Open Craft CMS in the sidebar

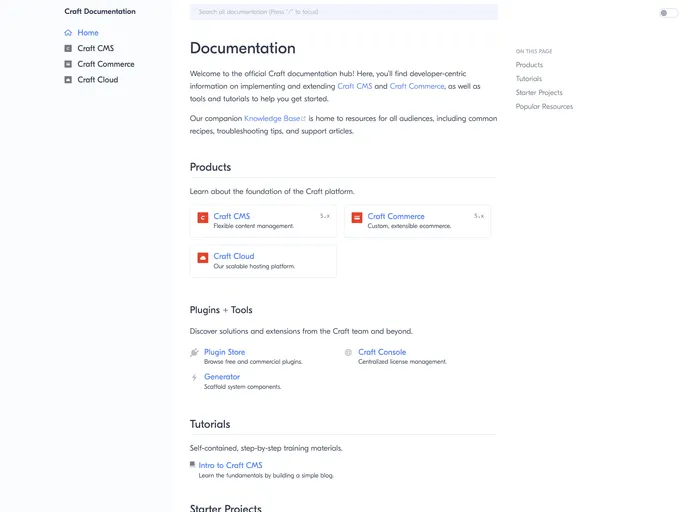[x=96, y=48]
